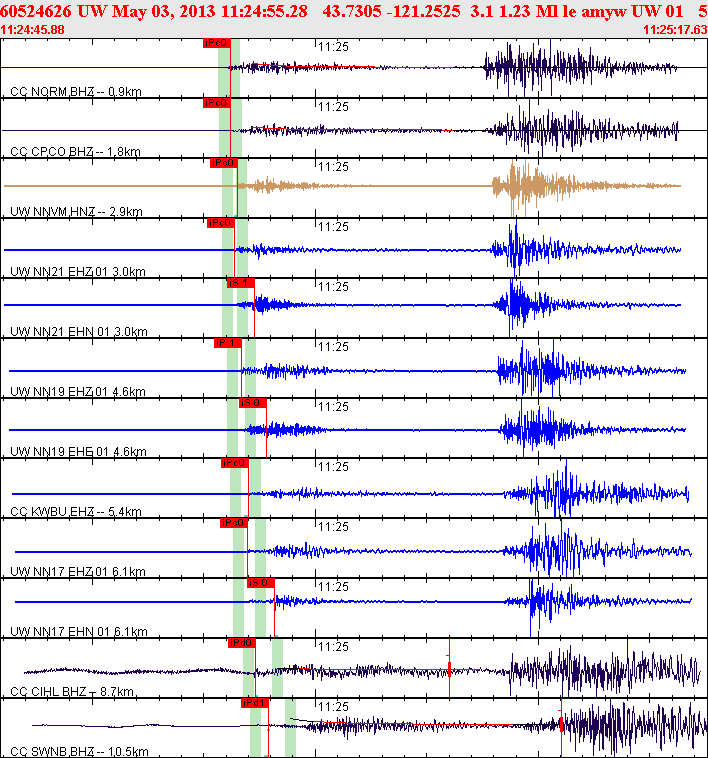Screen dimensions: 708x758
Task: Select the iPc0 pick flag on CPCO trace
Action: tap(217, 103)
